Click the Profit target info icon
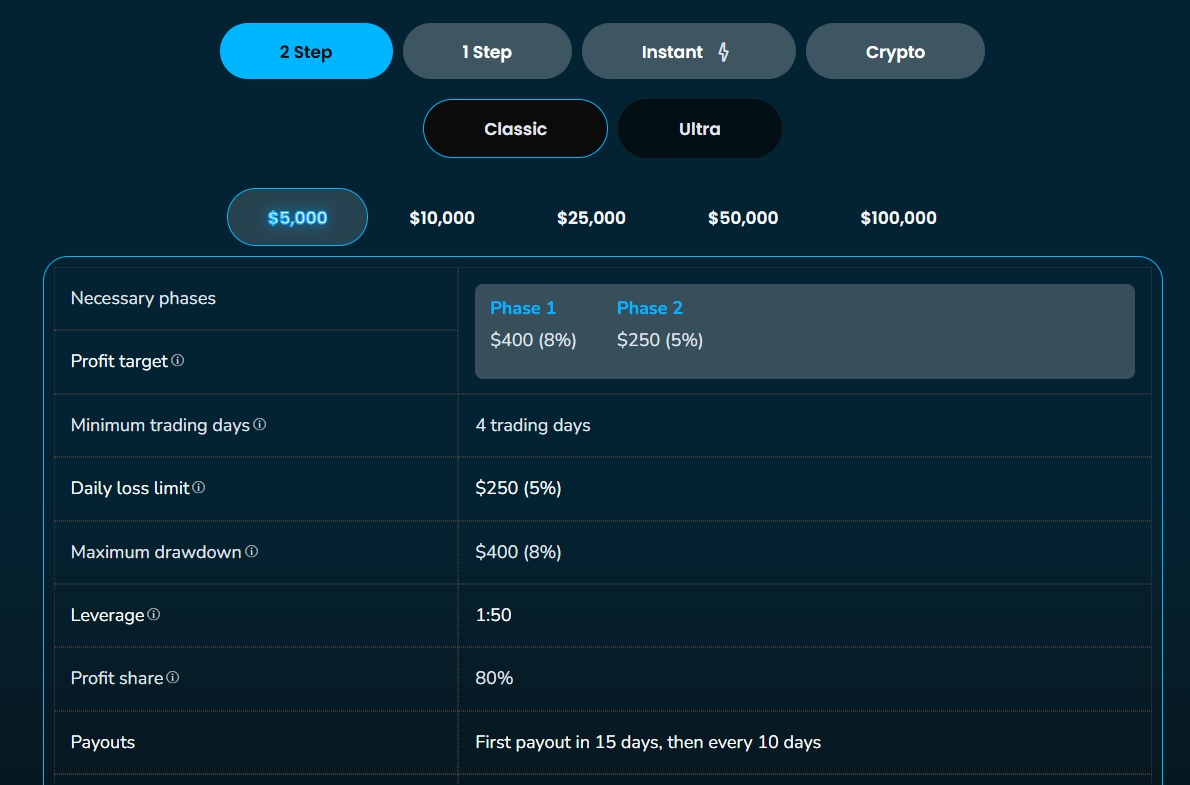Screen dimensions: 1190x785 [178, 361]
